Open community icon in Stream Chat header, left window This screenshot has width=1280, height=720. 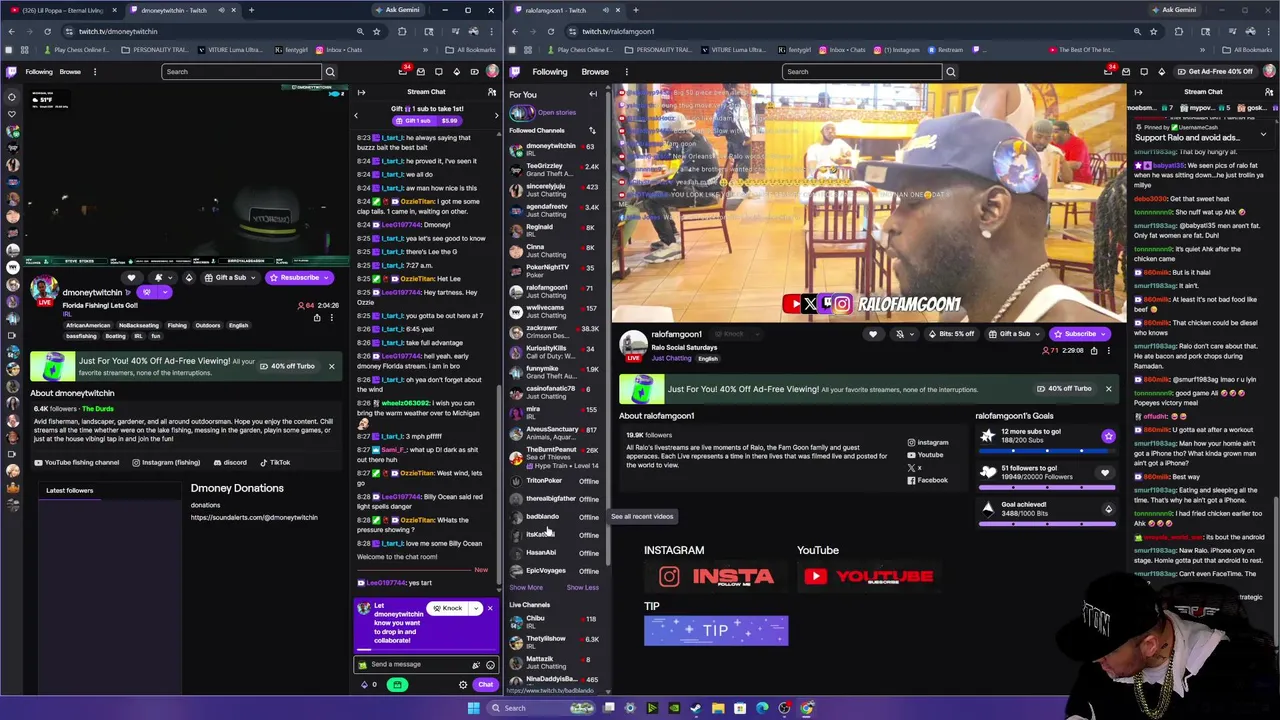click(491, 92)
